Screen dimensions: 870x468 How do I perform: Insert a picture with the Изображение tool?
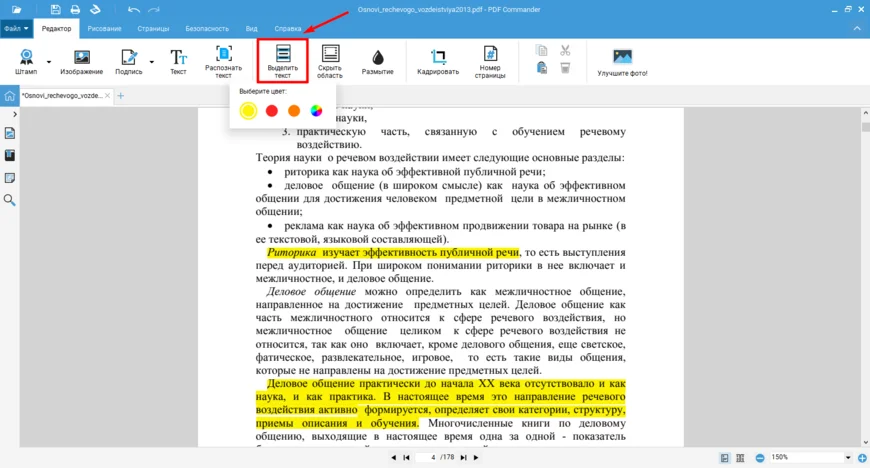click(82, 61)
